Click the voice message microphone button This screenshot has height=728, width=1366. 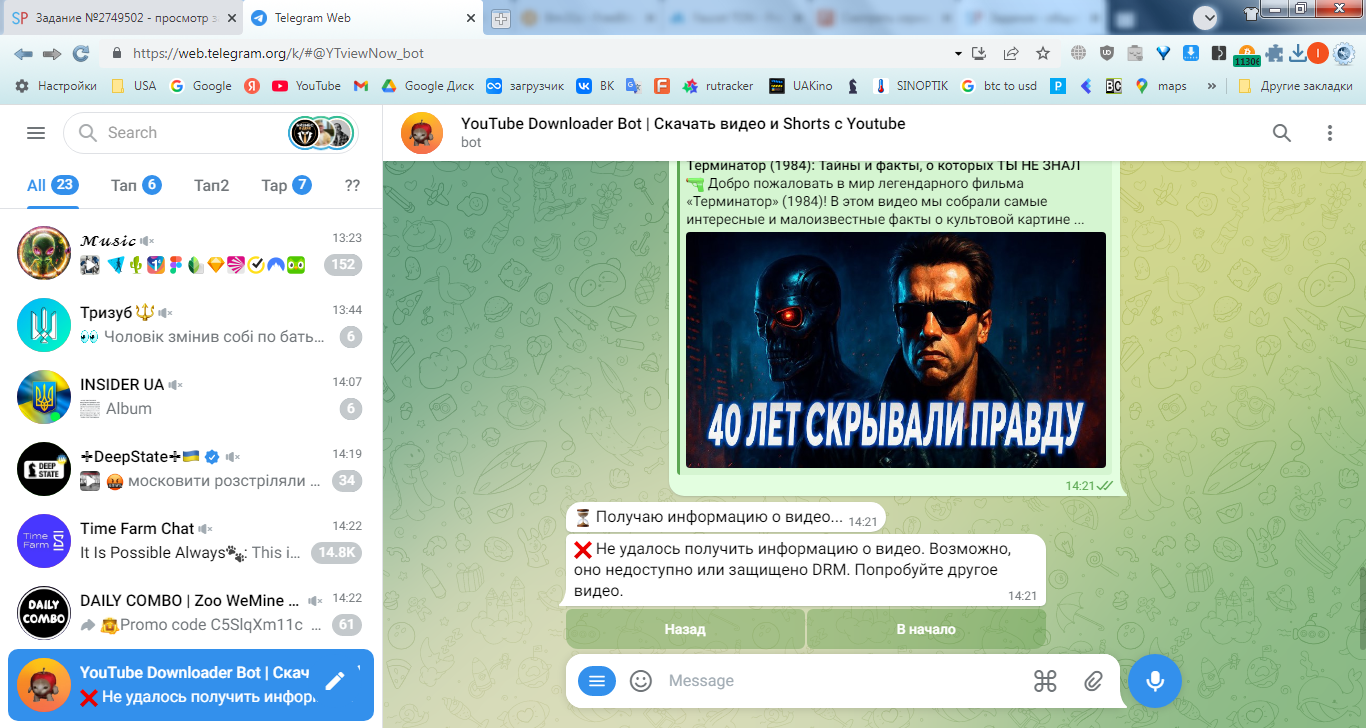(1155, 681)
